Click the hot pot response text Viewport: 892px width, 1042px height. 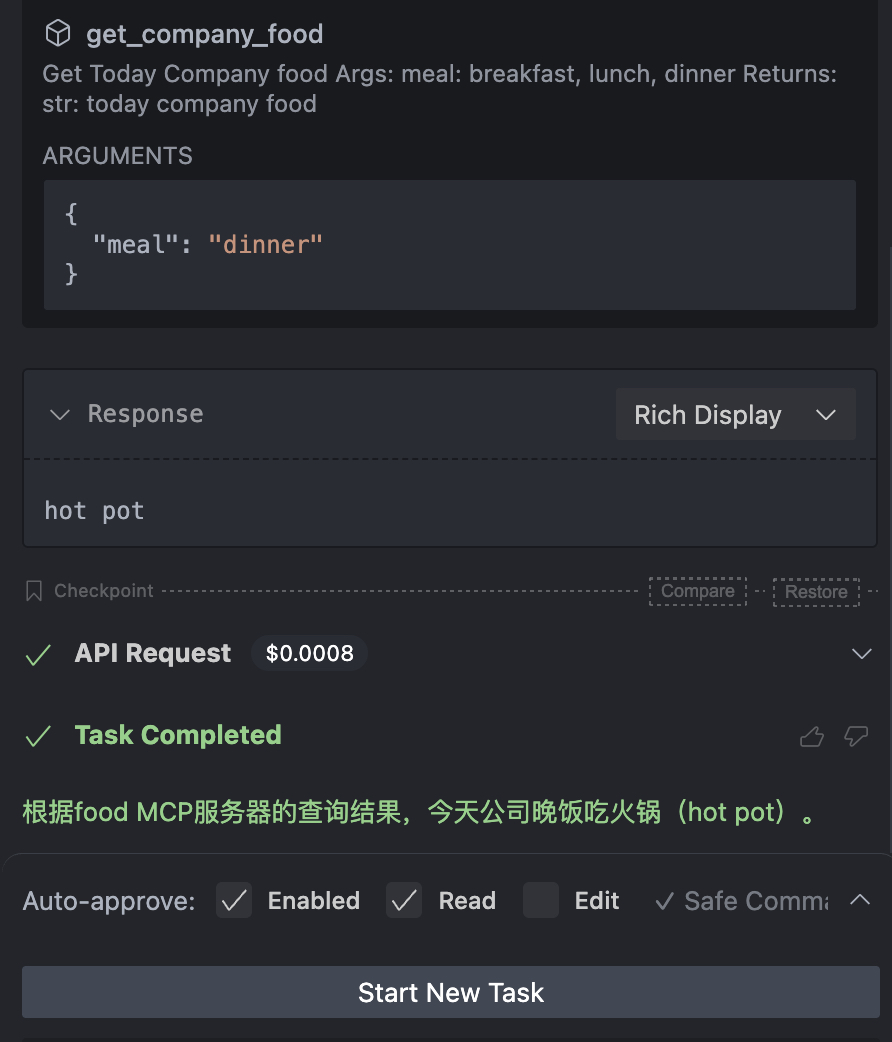tap(94, 511)
